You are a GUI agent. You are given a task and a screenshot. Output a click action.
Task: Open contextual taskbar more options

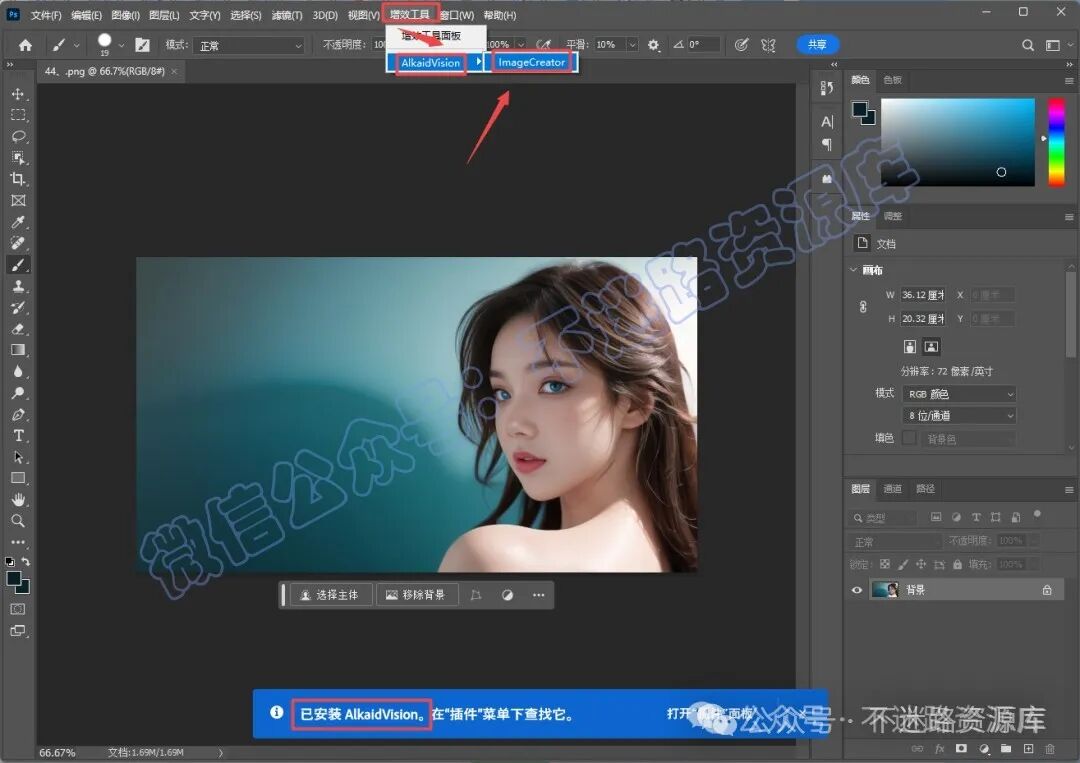pos(539,595)
